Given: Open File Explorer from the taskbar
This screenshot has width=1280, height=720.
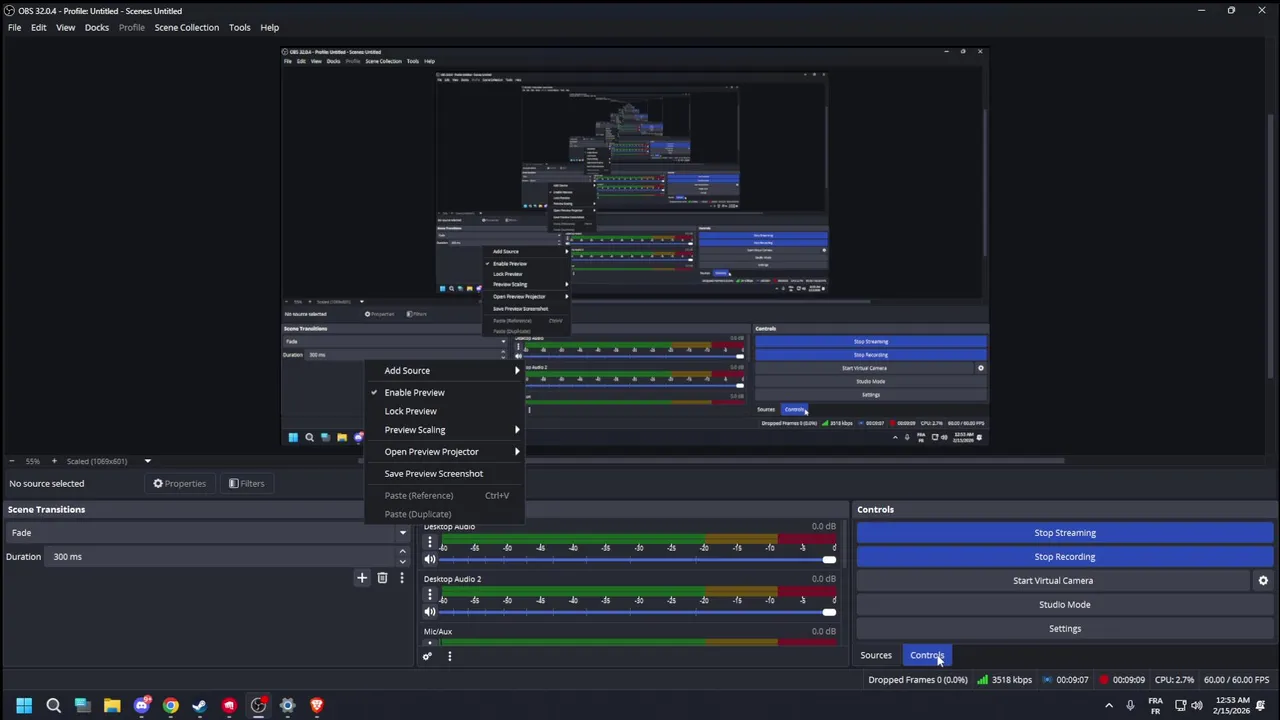Looking at the screenshot, I should [x=112, y=706].
